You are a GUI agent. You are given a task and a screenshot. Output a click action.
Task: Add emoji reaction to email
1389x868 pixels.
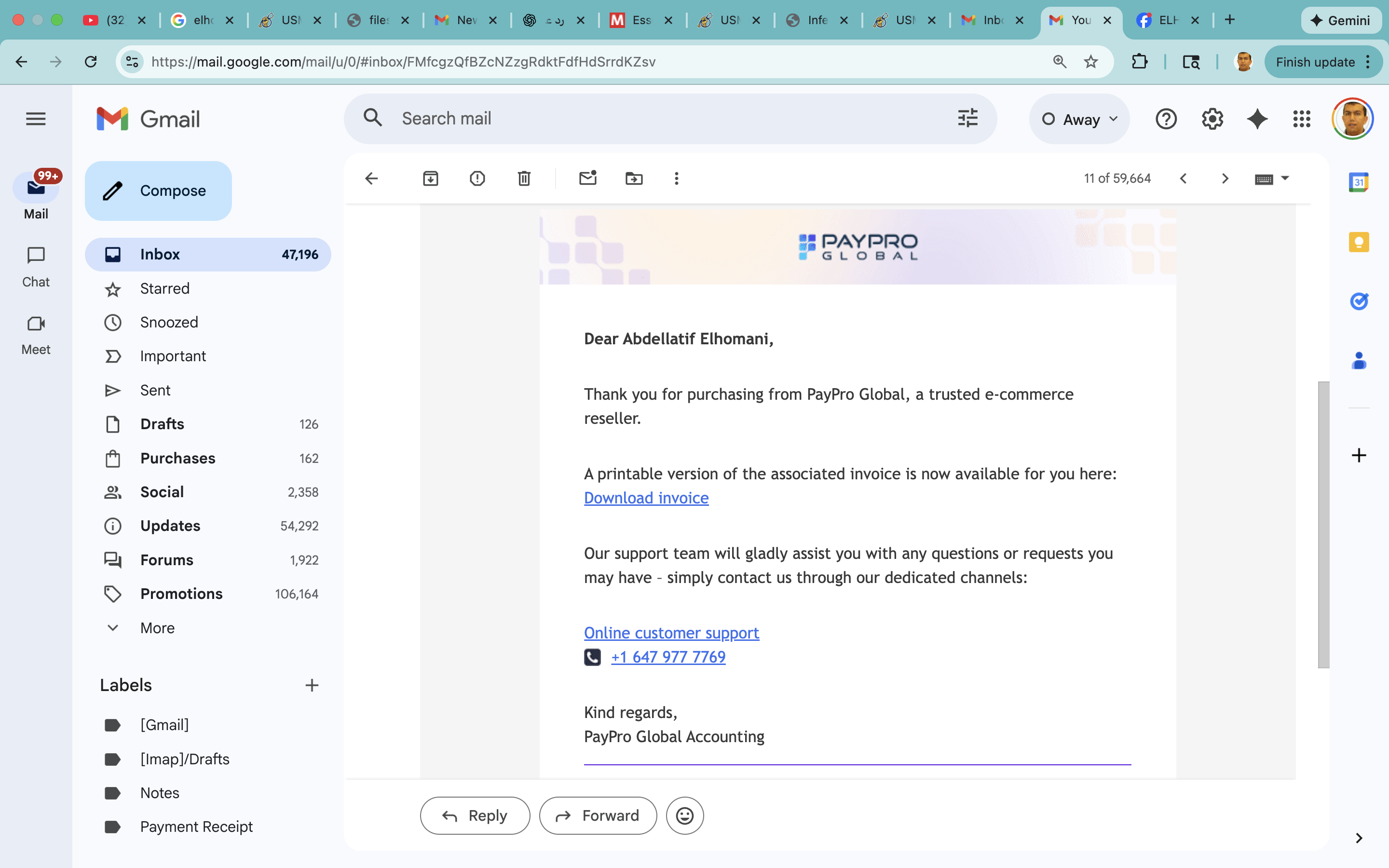pos(684,815)
